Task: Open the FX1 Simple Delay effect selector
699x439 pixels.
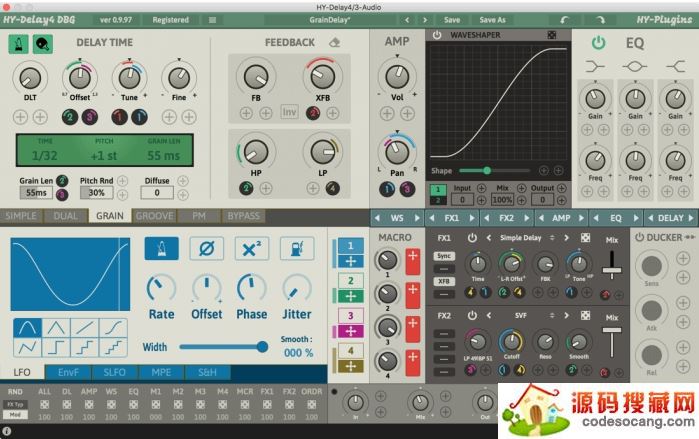Action: 519,237
